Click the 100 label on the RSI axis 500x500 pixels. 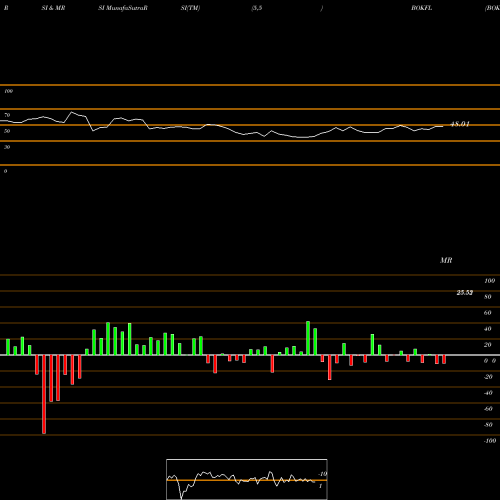[x=8, y=91]
